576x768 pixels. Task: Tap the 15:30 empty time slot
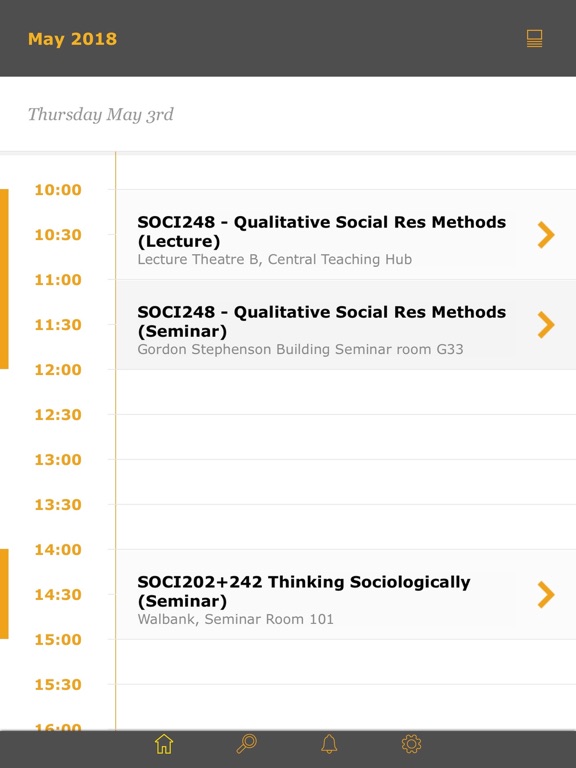[346, 707]
